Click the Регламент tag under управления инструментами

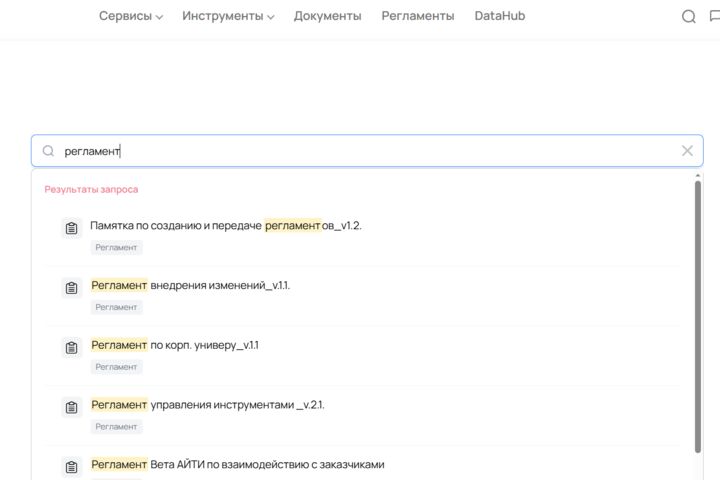(x=116, y=427)
